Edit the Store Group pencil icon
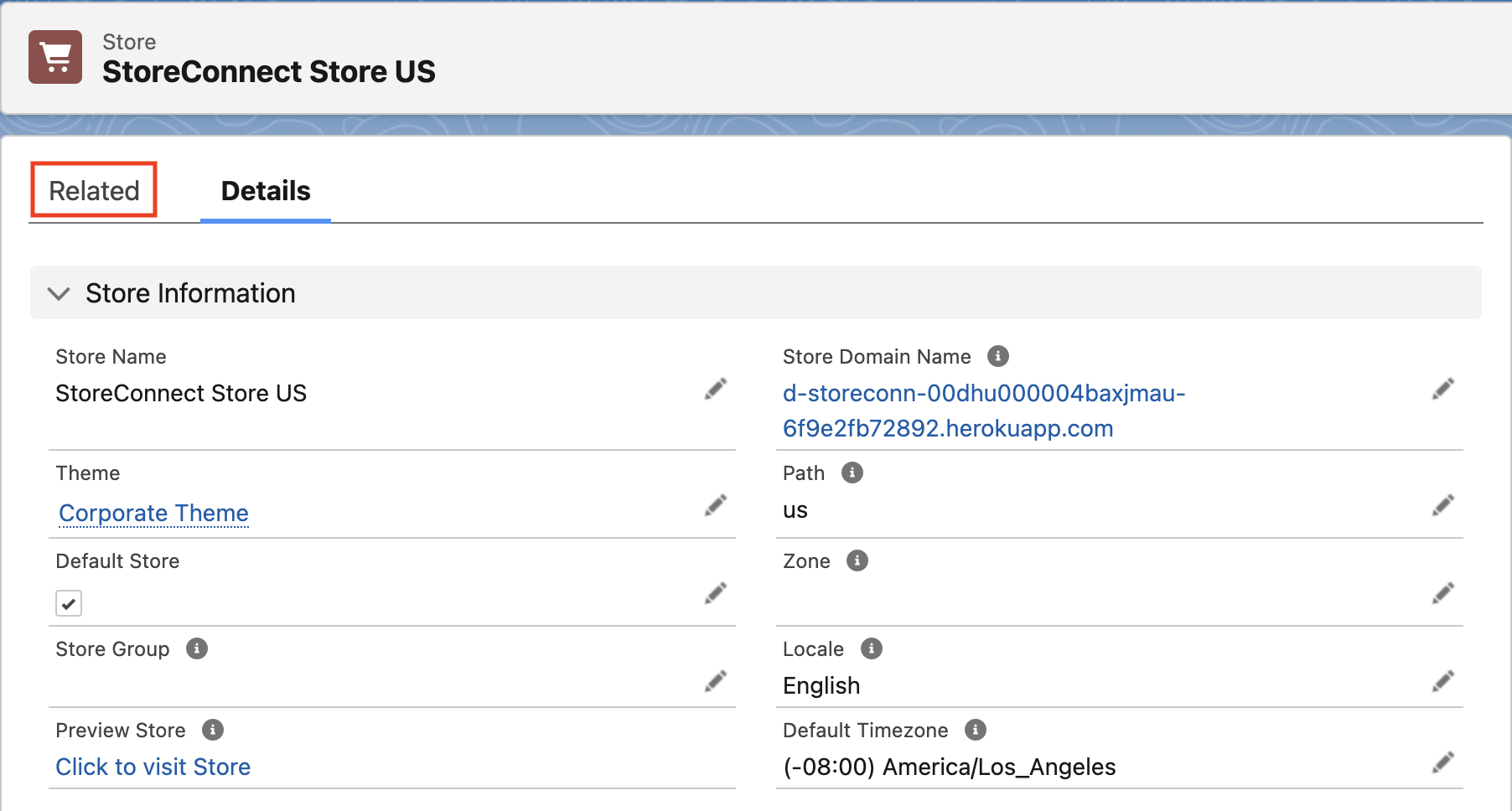 click(715, 681)
